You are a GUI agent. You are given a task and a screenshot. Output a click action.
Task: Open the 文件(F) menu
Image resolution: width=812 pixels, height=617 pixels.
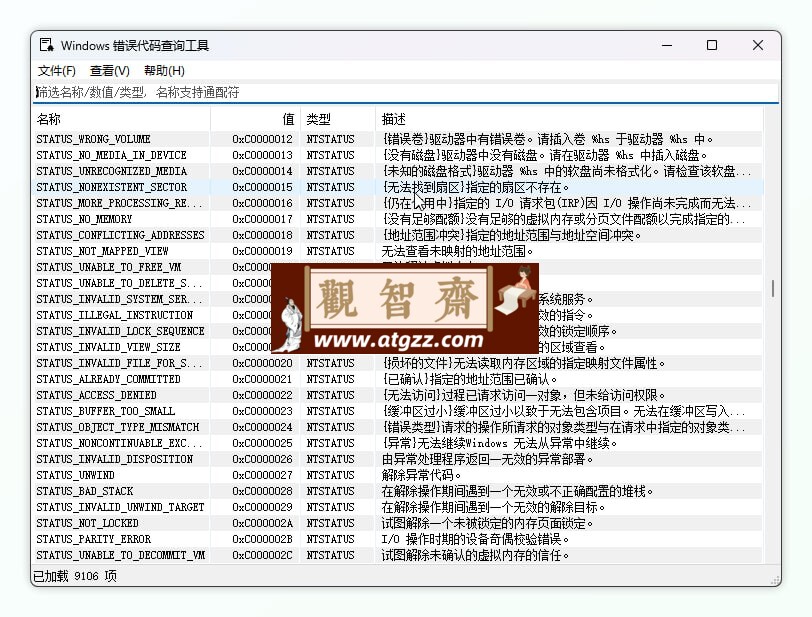[57, 70]
